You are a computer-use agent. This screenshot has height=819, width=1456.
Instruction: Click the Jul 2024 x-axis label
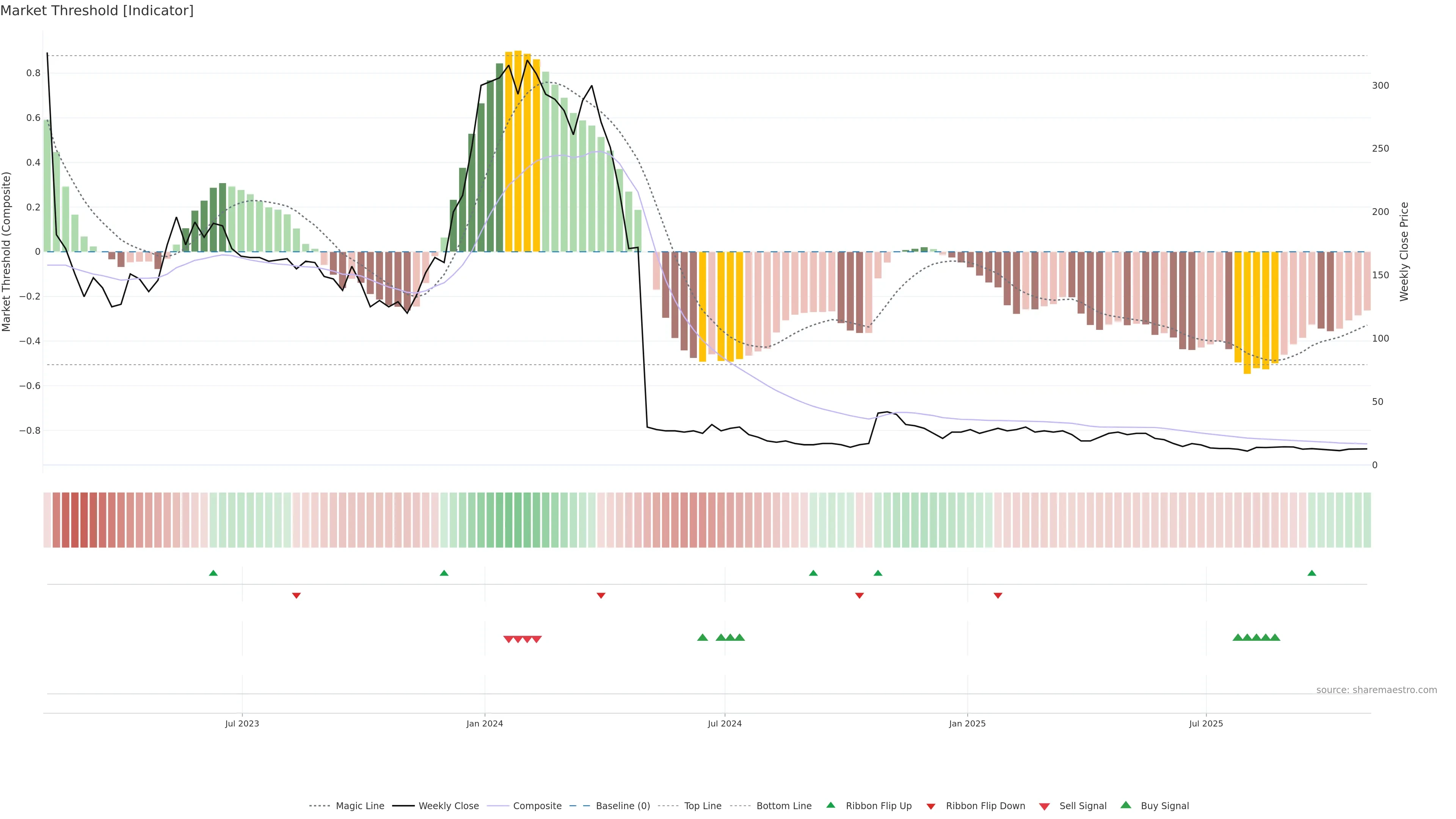point(725,723)
